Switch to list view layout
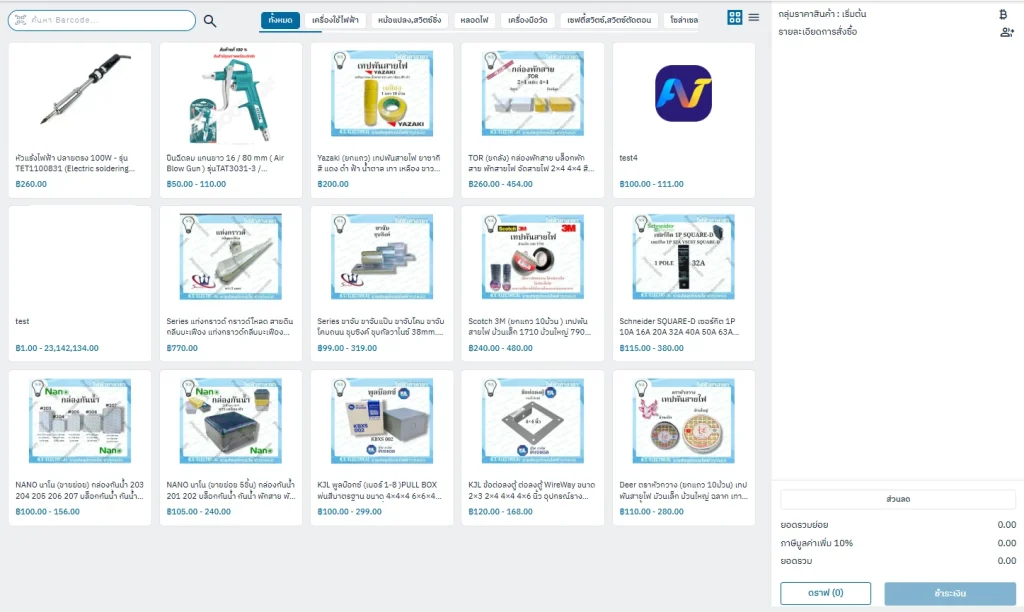This screenshot has width=1024, height=612. pos(754,18)
